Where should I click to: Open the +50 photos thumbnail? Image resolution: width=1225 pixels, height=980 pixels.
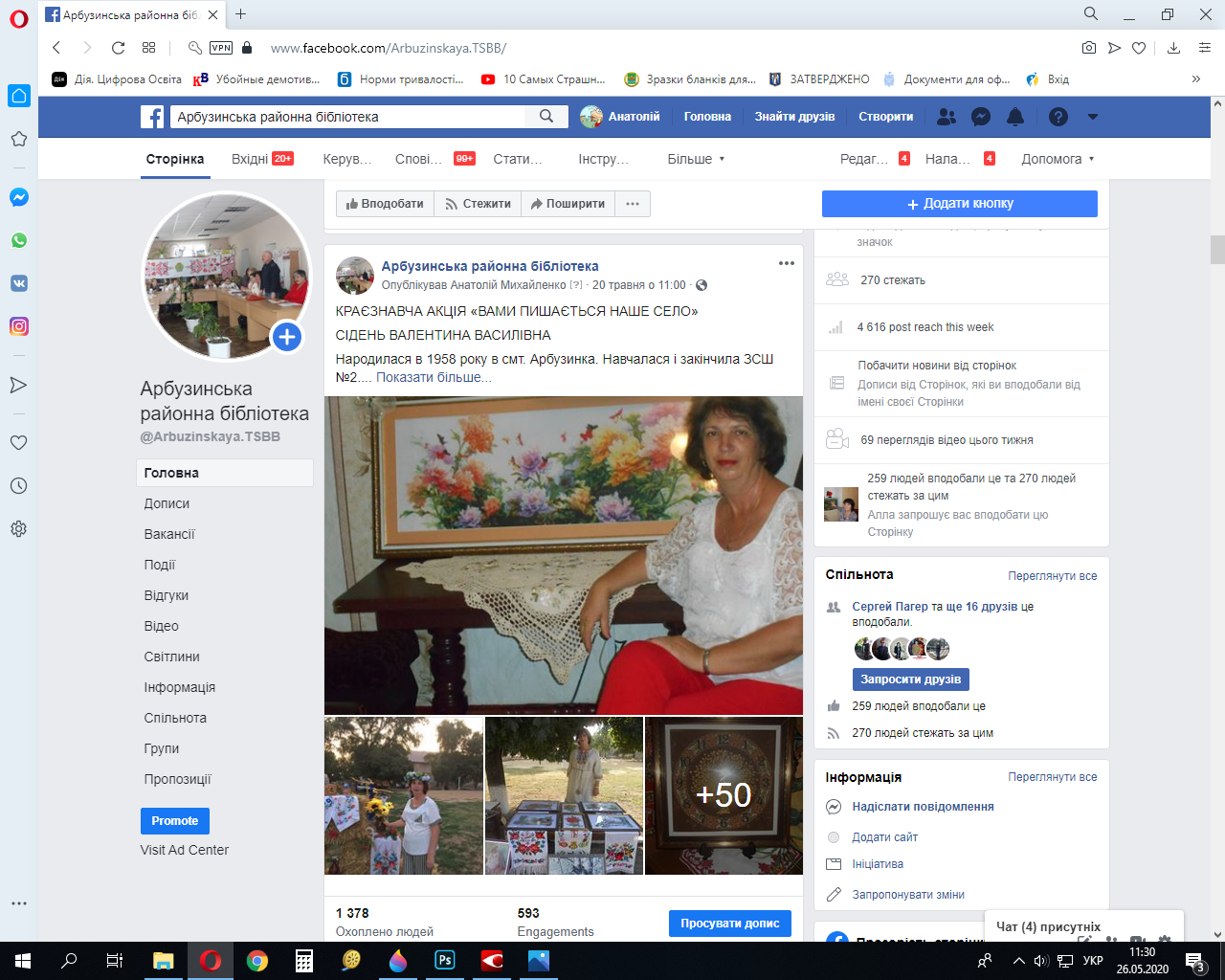tap(724, 795)
